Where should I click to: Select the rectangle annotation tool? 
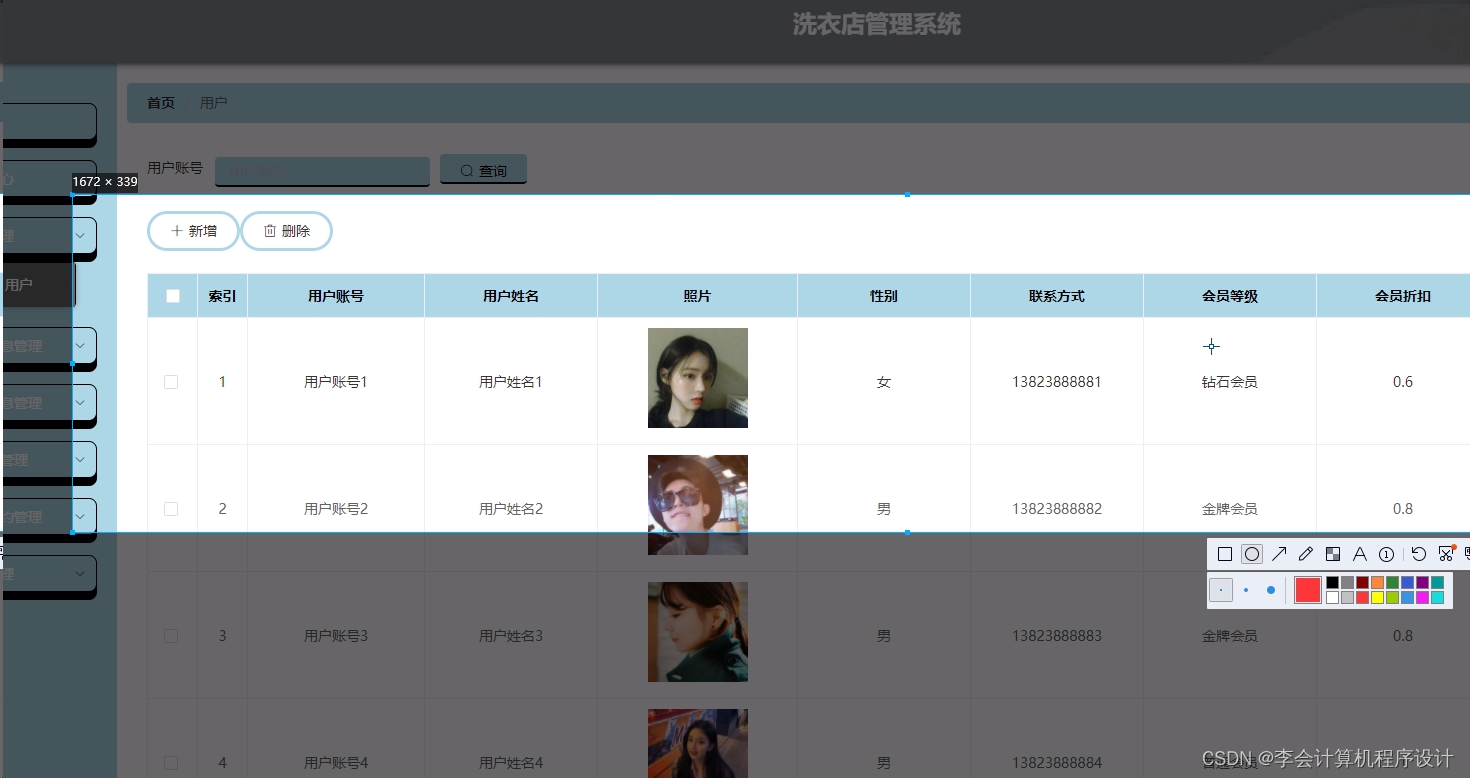(1225, 553)
